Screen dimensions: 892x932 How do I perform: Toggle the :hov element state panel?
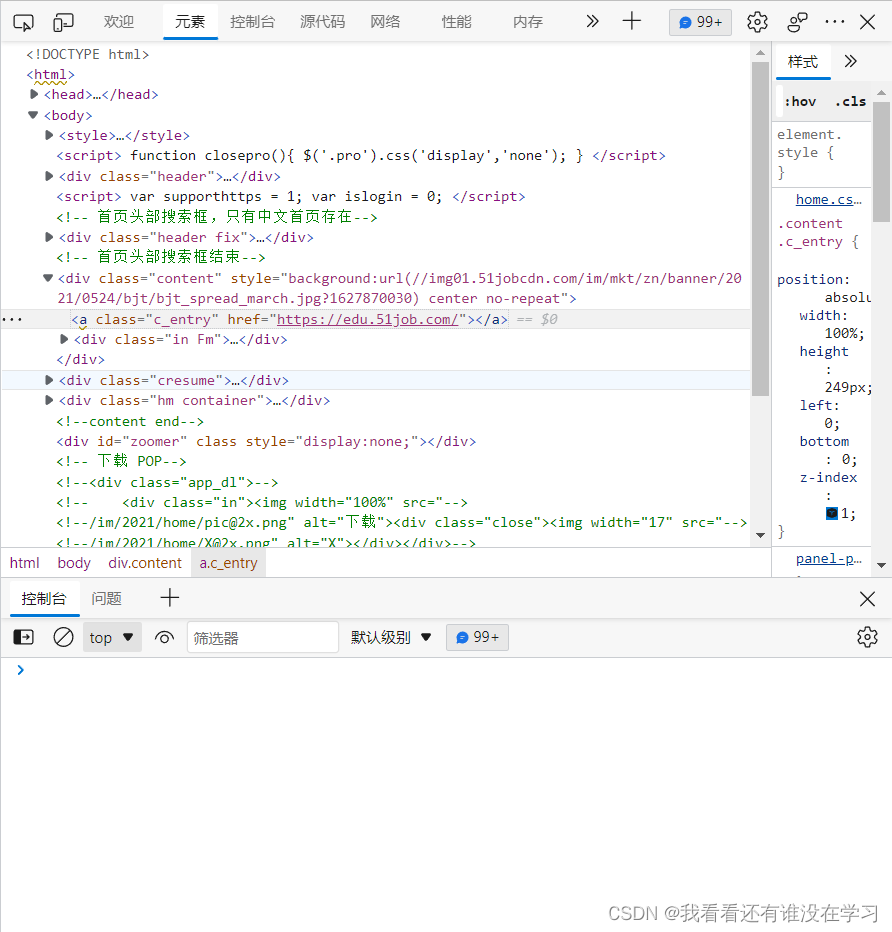(800, 102)
